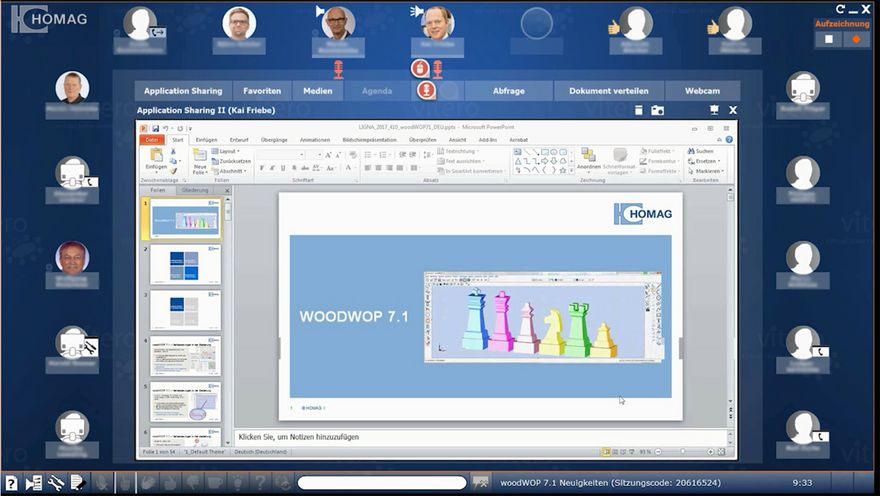Switch to the Ansicht ribbon tab
Screen dimensions: 880x496
(457, 140)
